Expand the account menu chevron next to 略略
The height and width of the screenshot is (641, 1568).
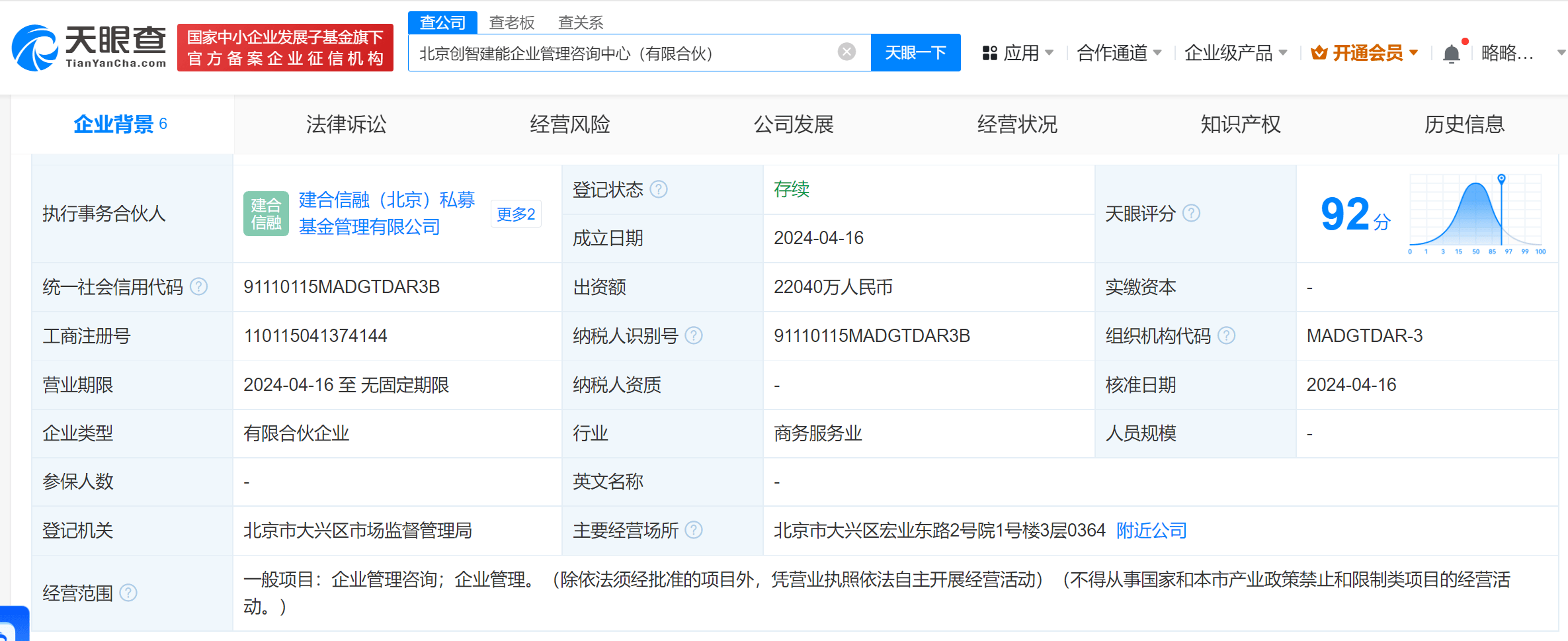pos(1557,53)
